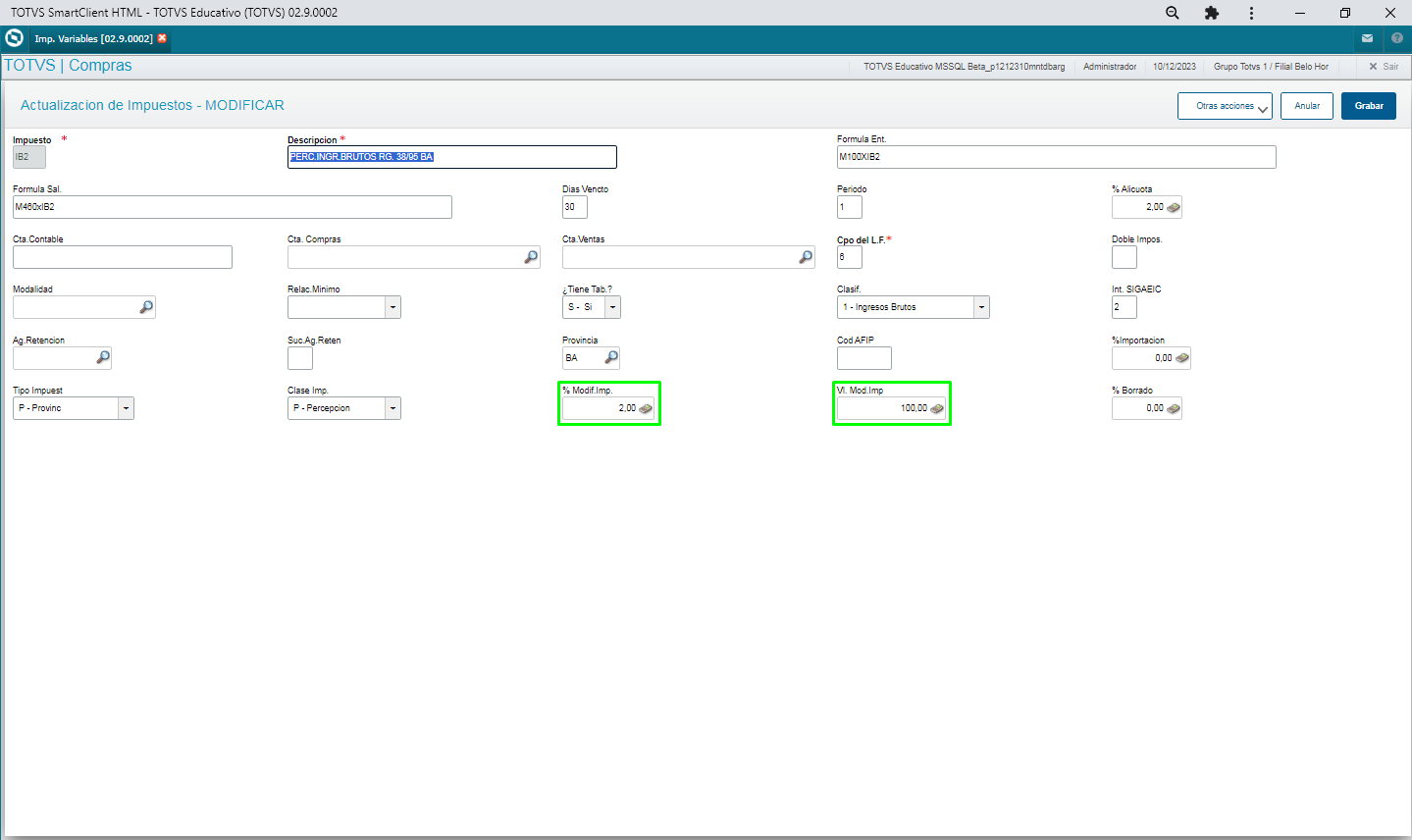Select the Dias Vencto field

coord(575,207)
